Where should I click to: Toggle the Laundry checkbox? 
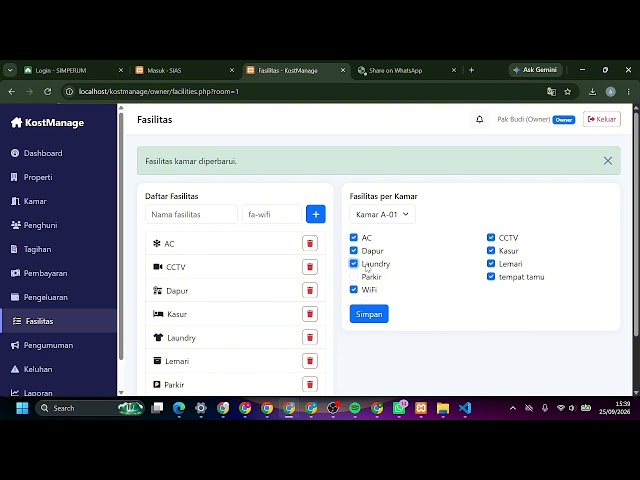click(353, 263)
